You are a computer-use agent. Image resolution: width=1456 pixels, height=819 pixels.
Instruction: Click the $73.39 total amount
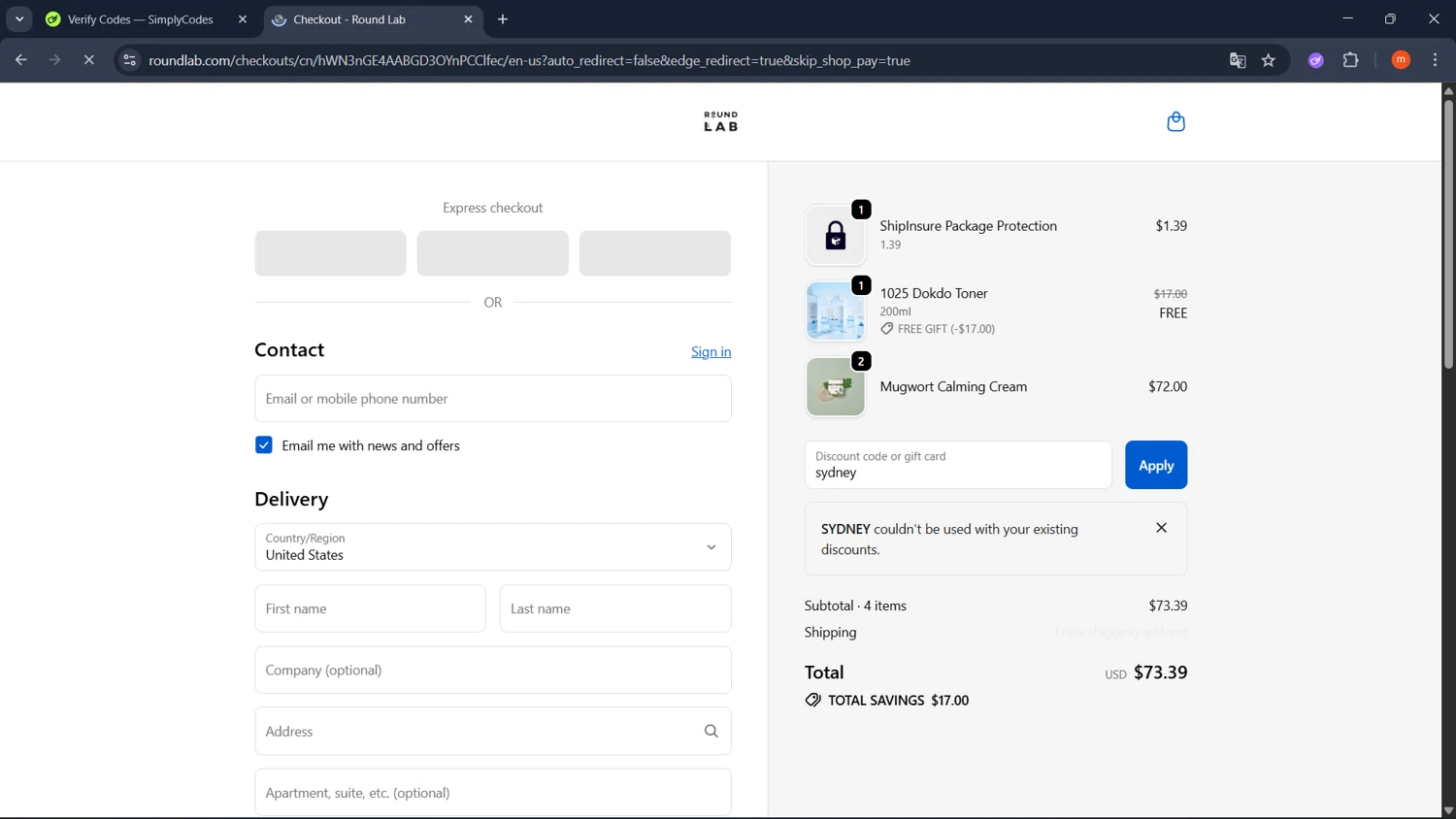pos(1160,672)
